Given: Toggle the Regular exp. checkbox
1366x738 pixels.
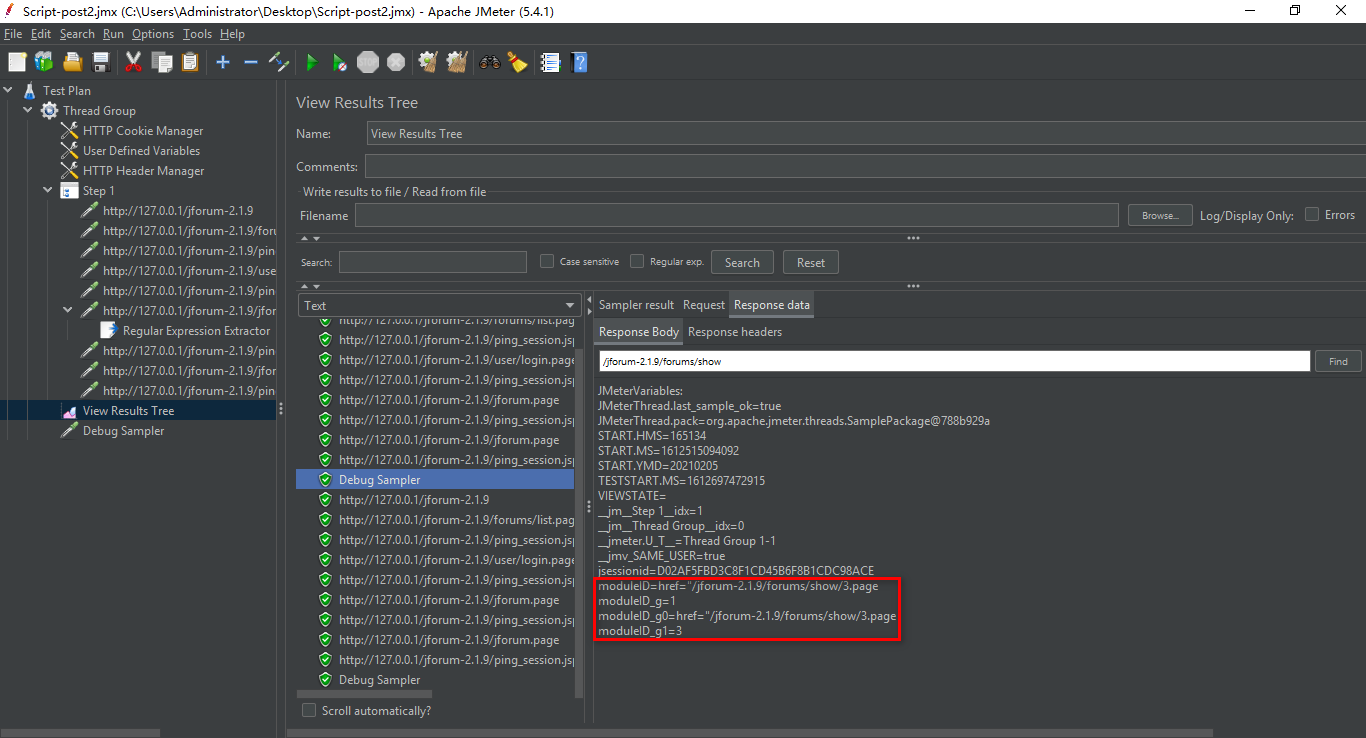Looking at the screenshot, I should click(637, 261).
